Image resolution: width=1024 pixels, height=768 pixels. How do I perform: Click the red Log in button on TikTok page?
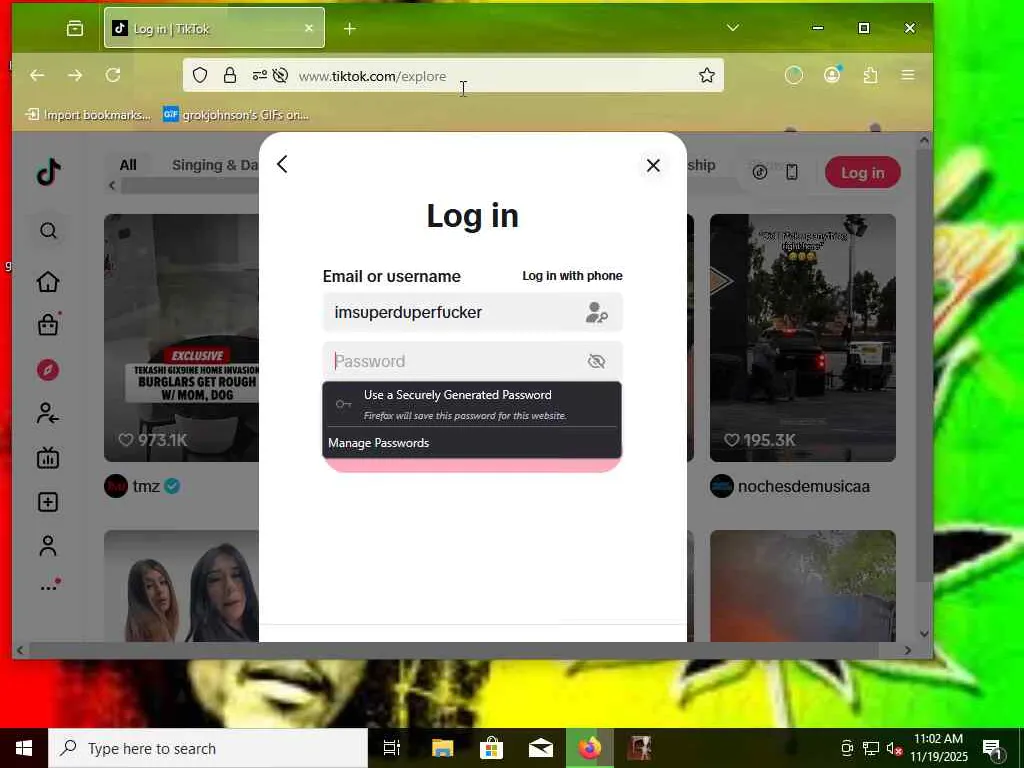863,172
